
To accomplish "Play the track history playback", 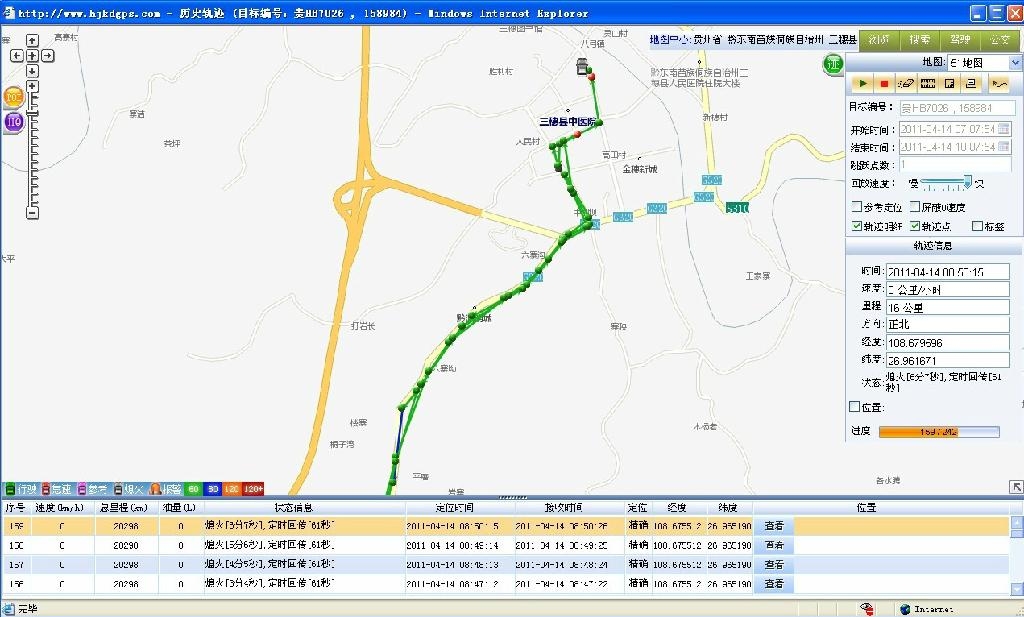I will click(863, 84).
